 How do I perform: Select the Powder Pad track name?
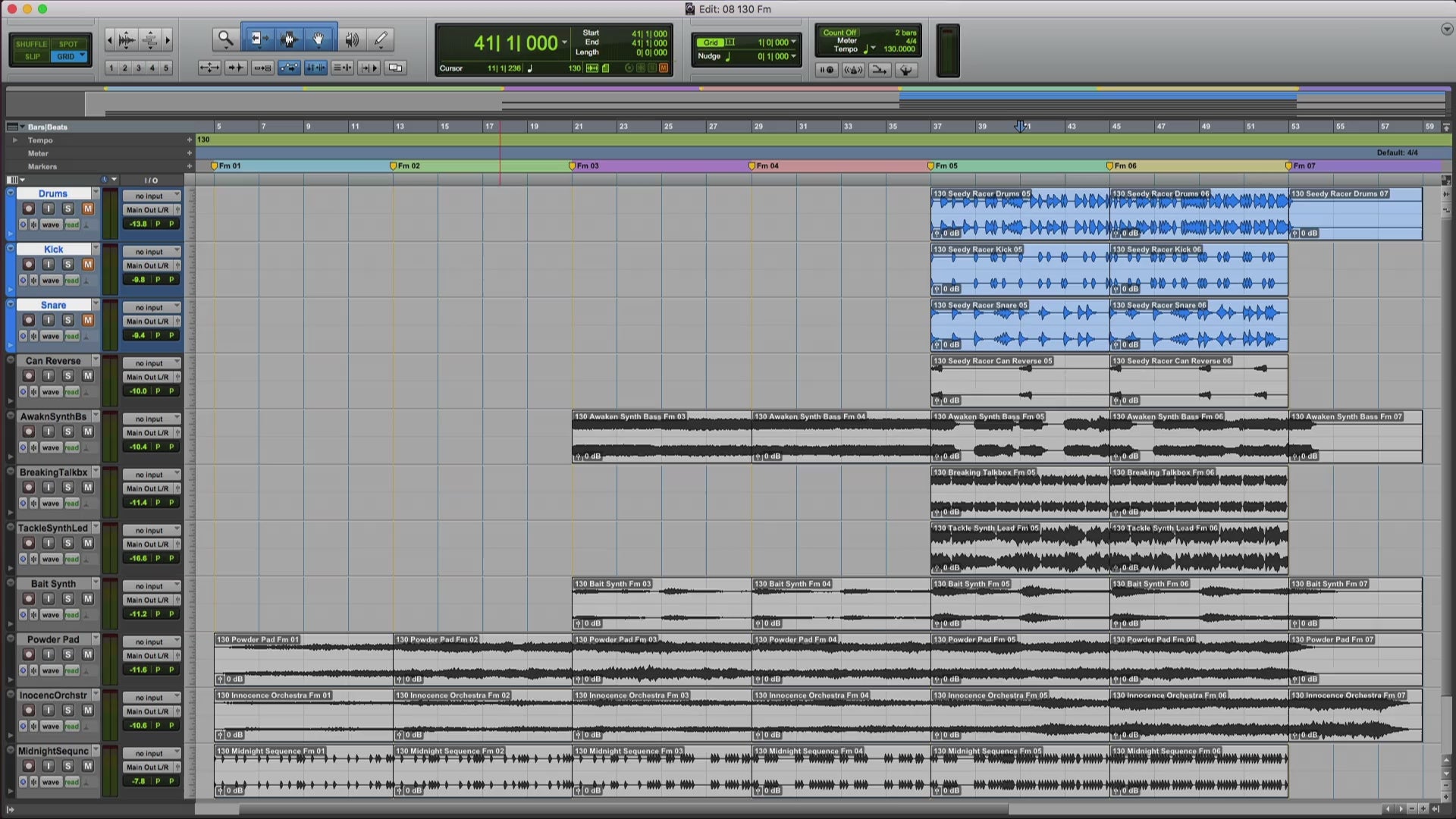(53, 639)
